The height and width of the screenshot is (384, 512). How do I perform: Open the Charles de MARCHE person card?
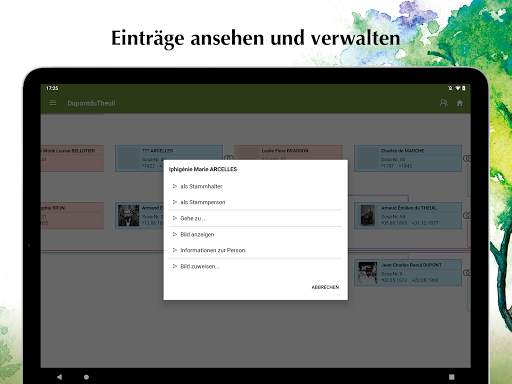point(408,158)
